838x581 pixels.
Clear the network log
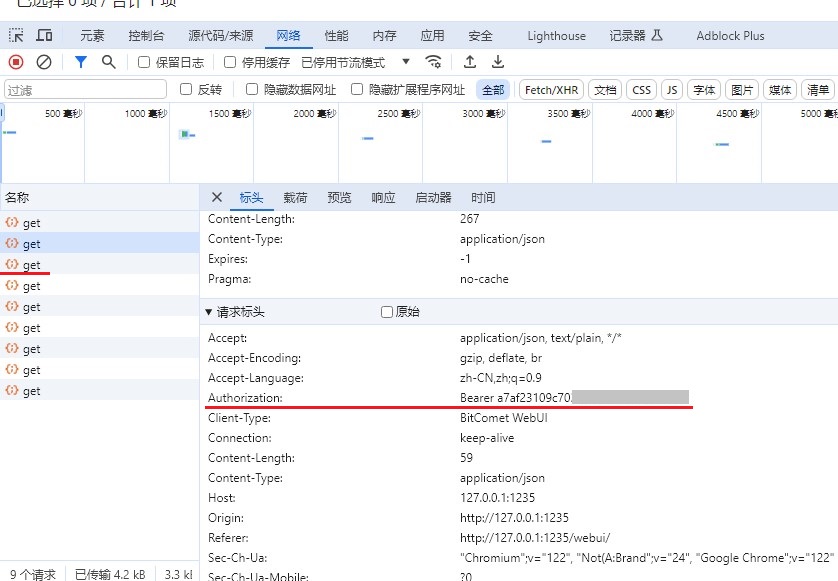pos(44,62)
